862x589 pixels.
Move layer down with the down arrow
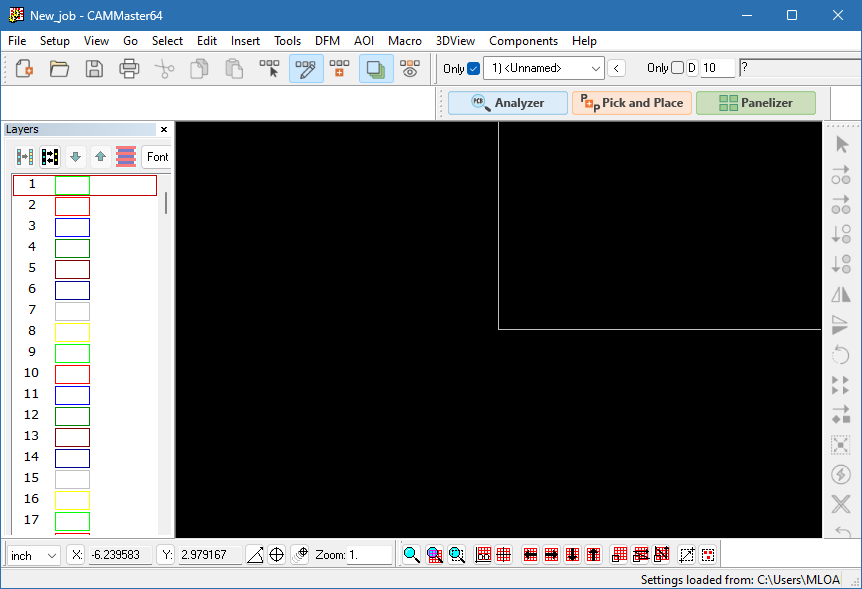[x=75, y=157]
